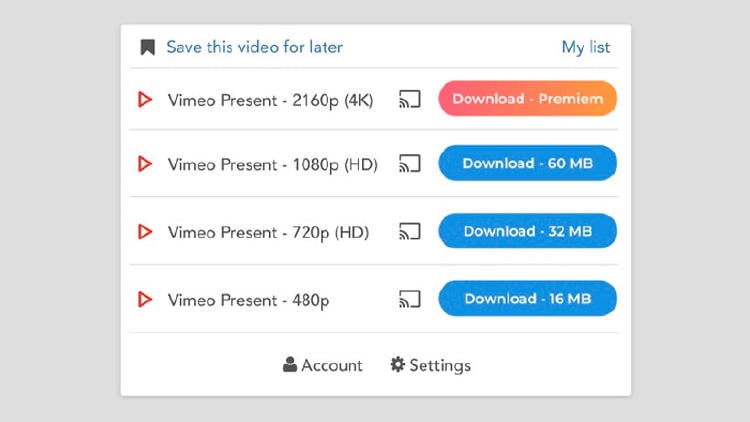750x422 pixels.
Task: Click the play icon for 480p video
Action: point(145,299)
